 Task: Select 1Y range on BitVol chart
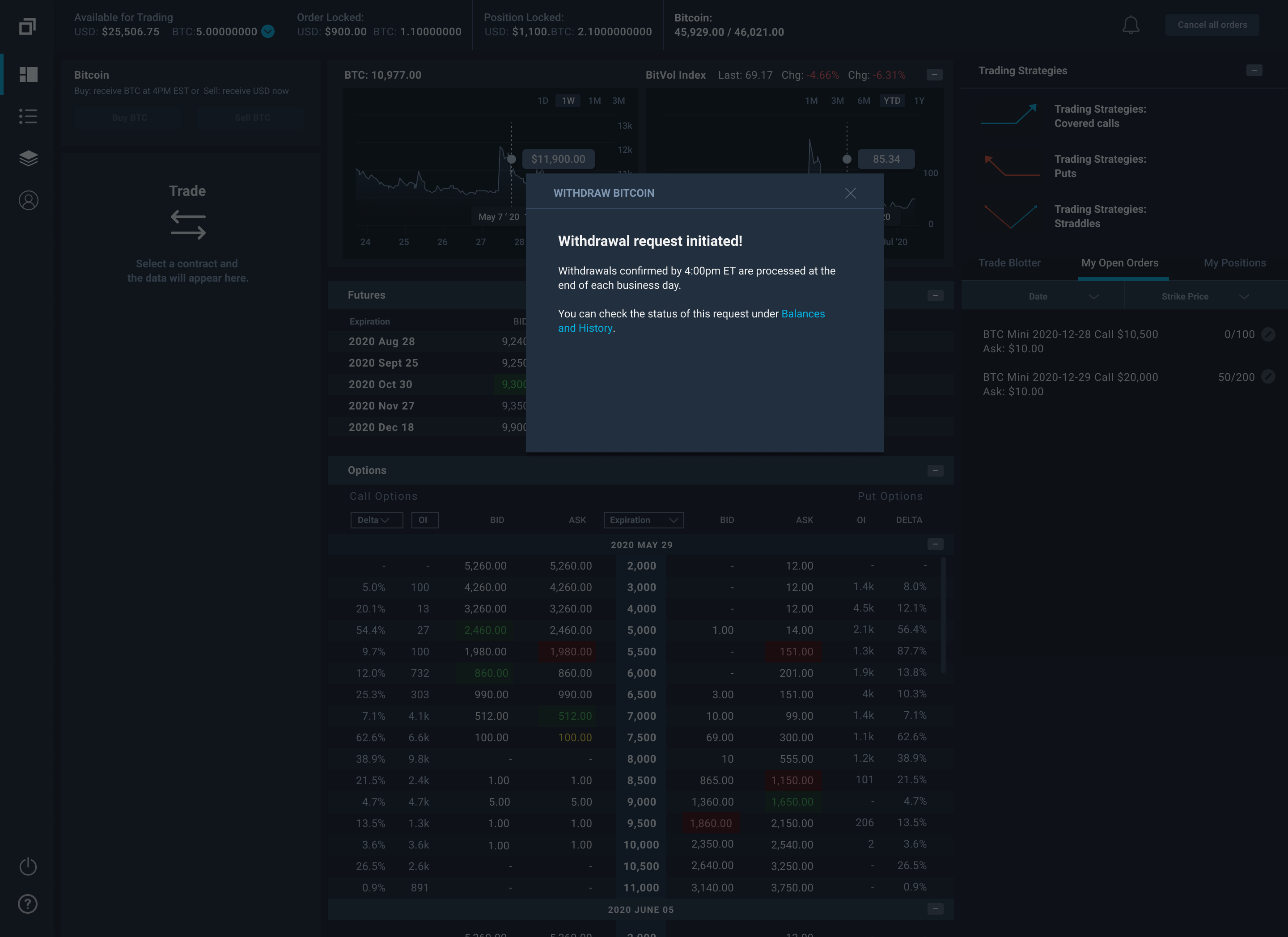pyautogui.click(x=919, y=101)
